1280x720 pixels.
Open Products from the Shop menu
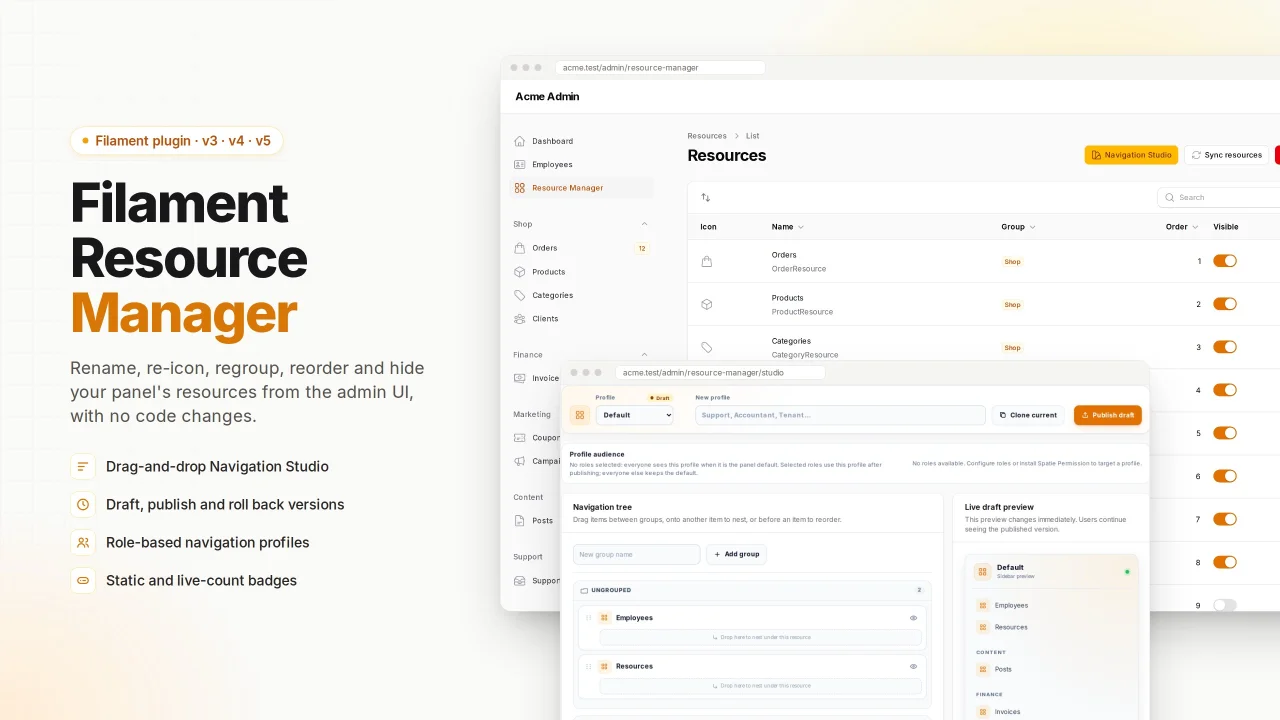[x=581, y=272]
